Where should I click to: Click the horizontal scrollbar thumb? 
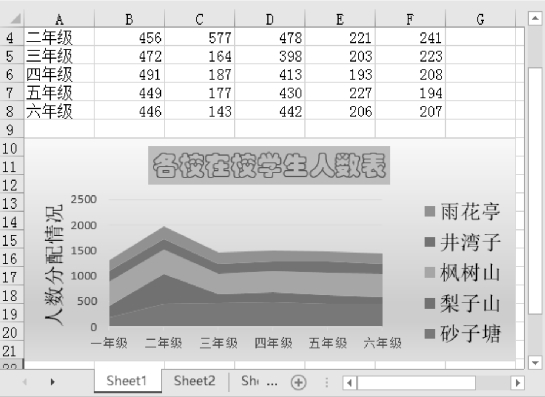(416, 383)
